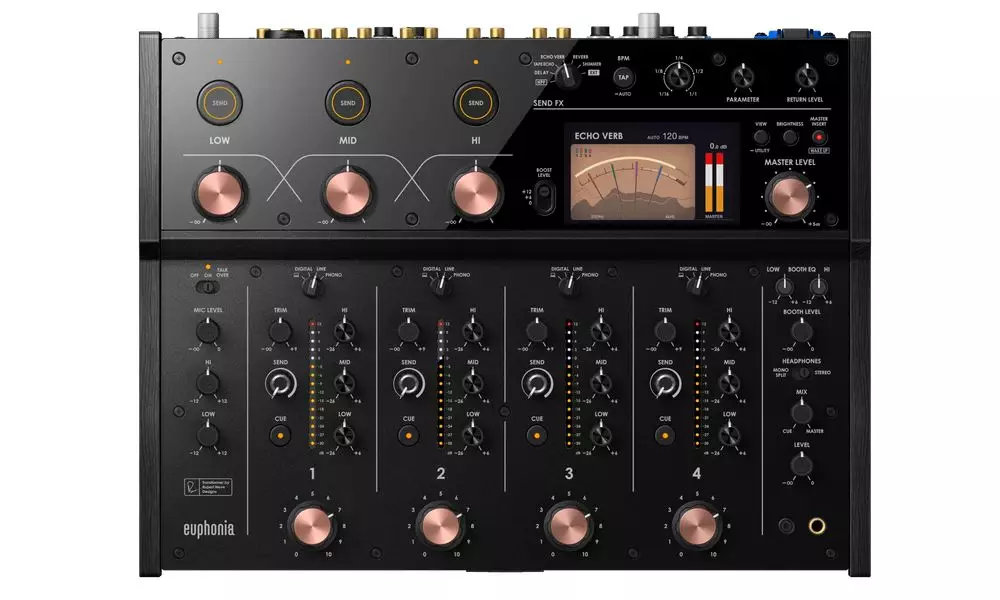The image size is (1000, 600).
Task: Click channel 3 copper rotary fader
Action: [569, 526]
